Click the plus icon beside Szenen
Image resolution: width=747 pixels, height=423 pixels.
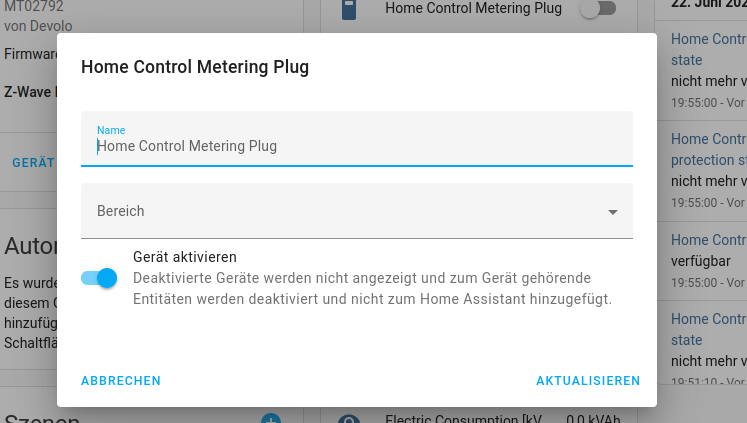271,418
